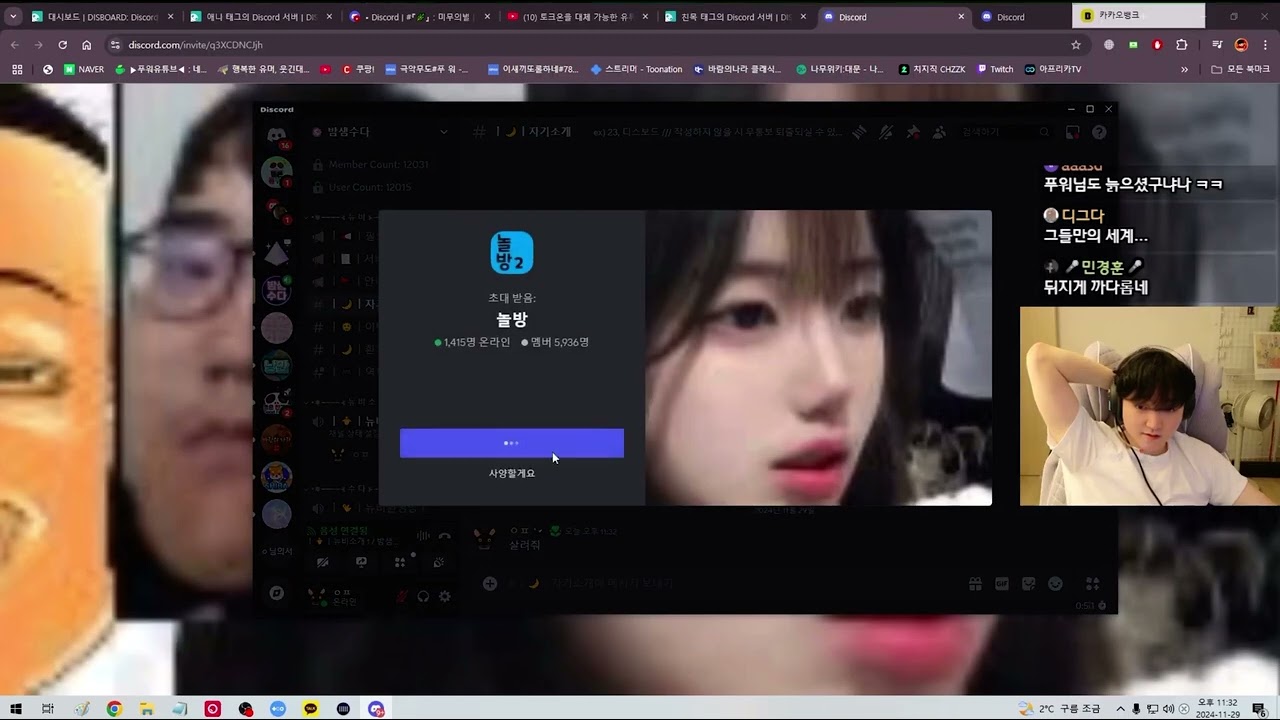The width and height of the screenshot is (1280, 720).
Task: Decline the invite via 사양할게요 link
Action: click(x=512, y=473)
